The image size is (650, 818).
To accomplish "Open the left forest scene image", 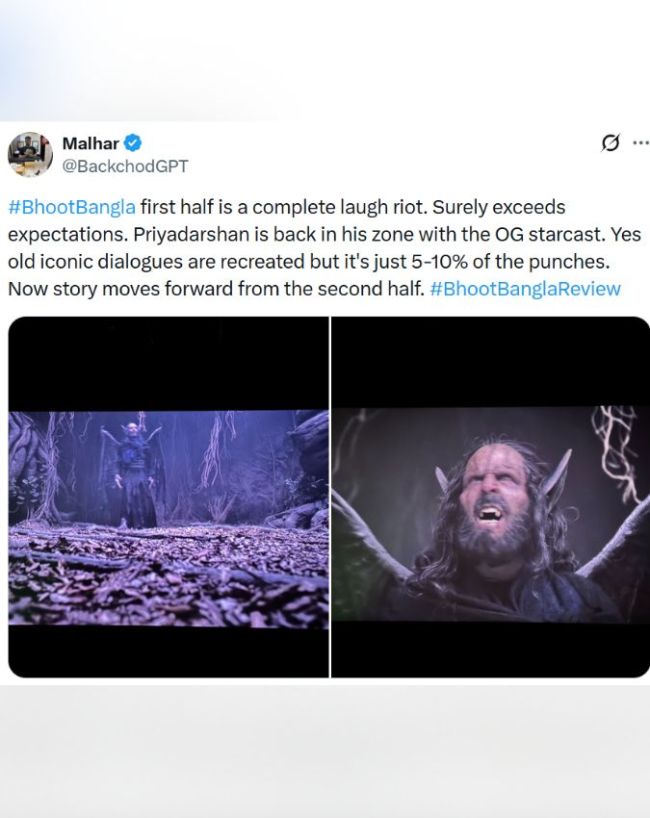I will pos(168,497).
